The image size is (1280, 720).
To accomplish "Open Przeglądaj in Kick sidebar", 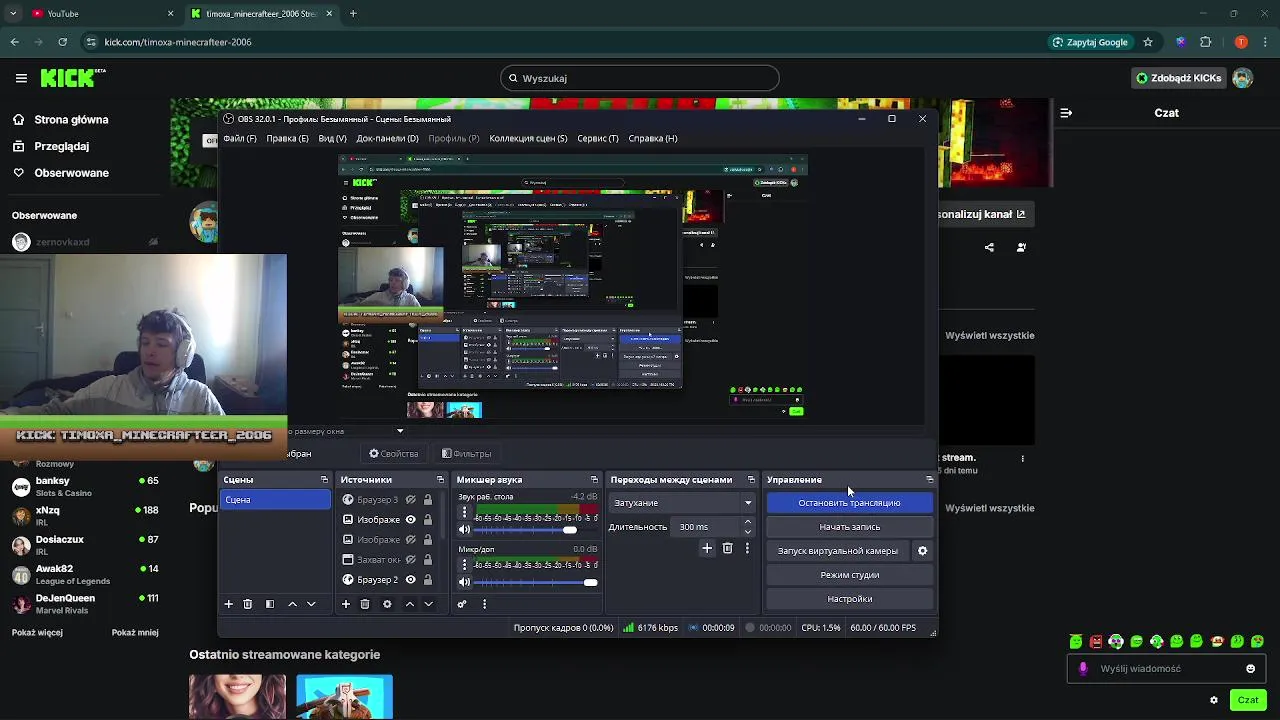I will tap(61, 146).
